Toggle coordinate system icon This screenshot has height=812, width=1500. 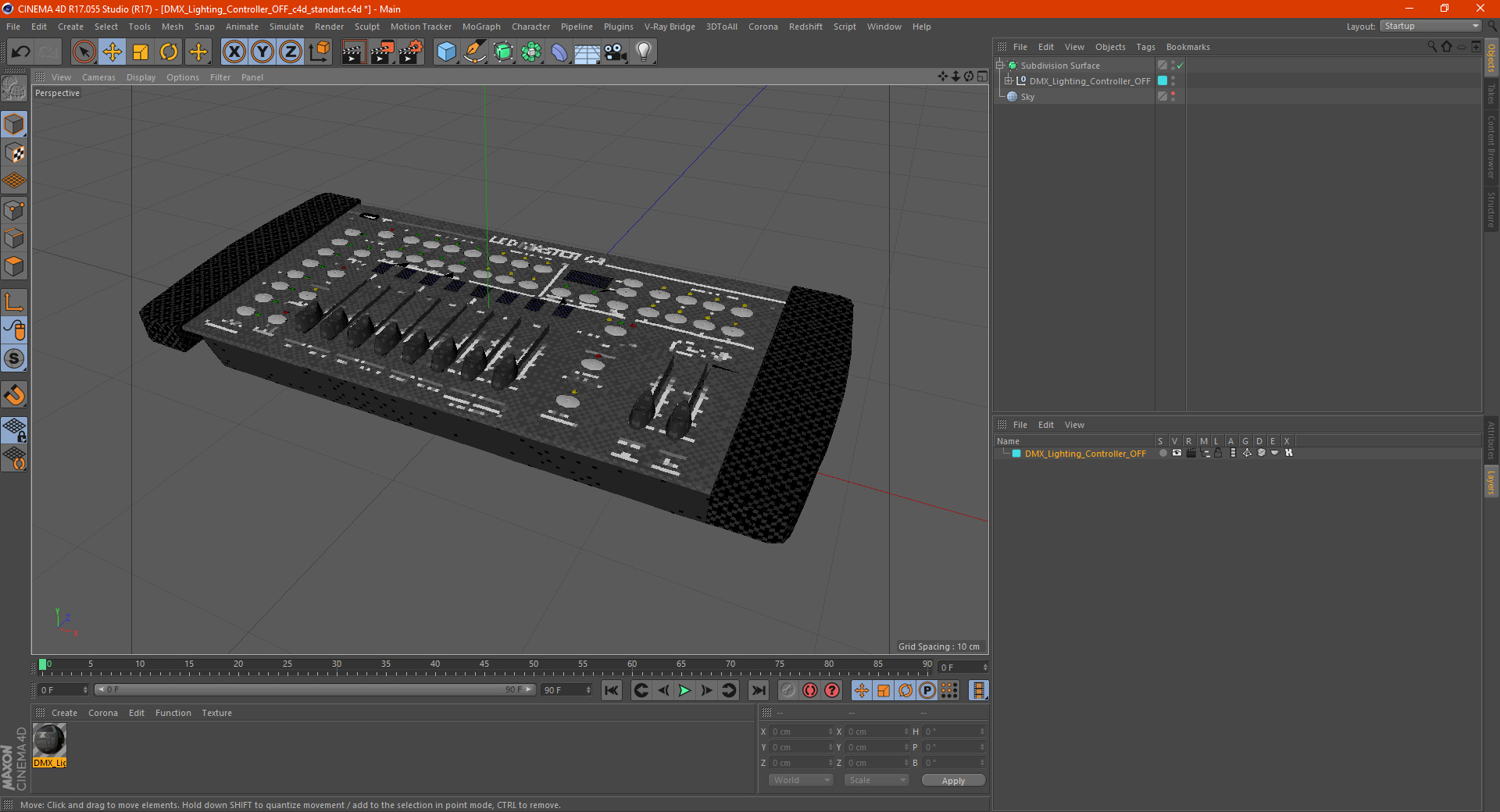(319, 52)
